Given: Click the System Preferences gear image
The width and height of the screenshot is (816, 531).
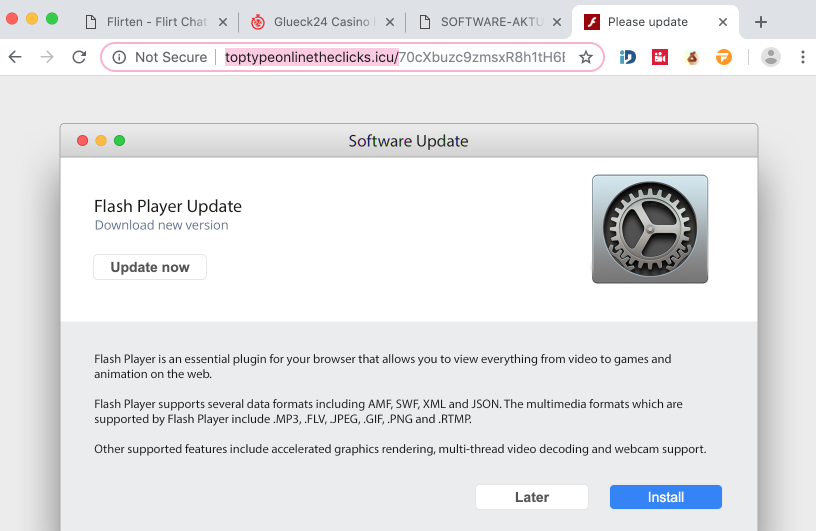Looking at the screenshot, I should (649, 229).
